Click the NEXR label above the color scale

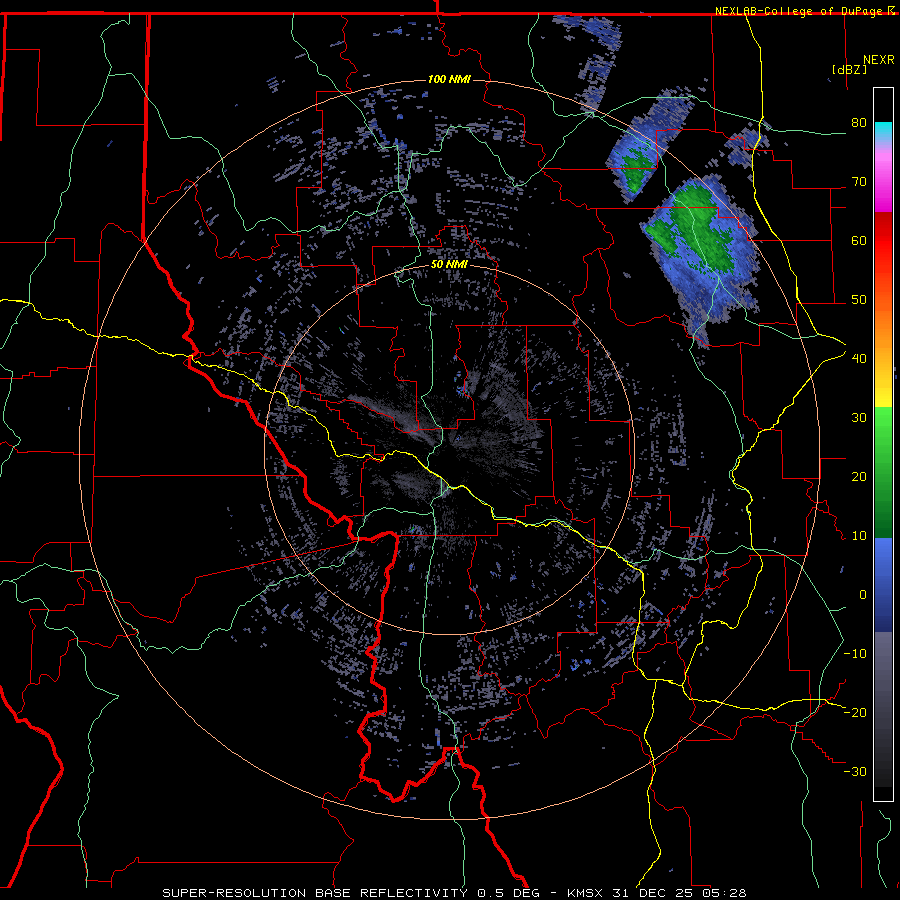pos(878,60)
